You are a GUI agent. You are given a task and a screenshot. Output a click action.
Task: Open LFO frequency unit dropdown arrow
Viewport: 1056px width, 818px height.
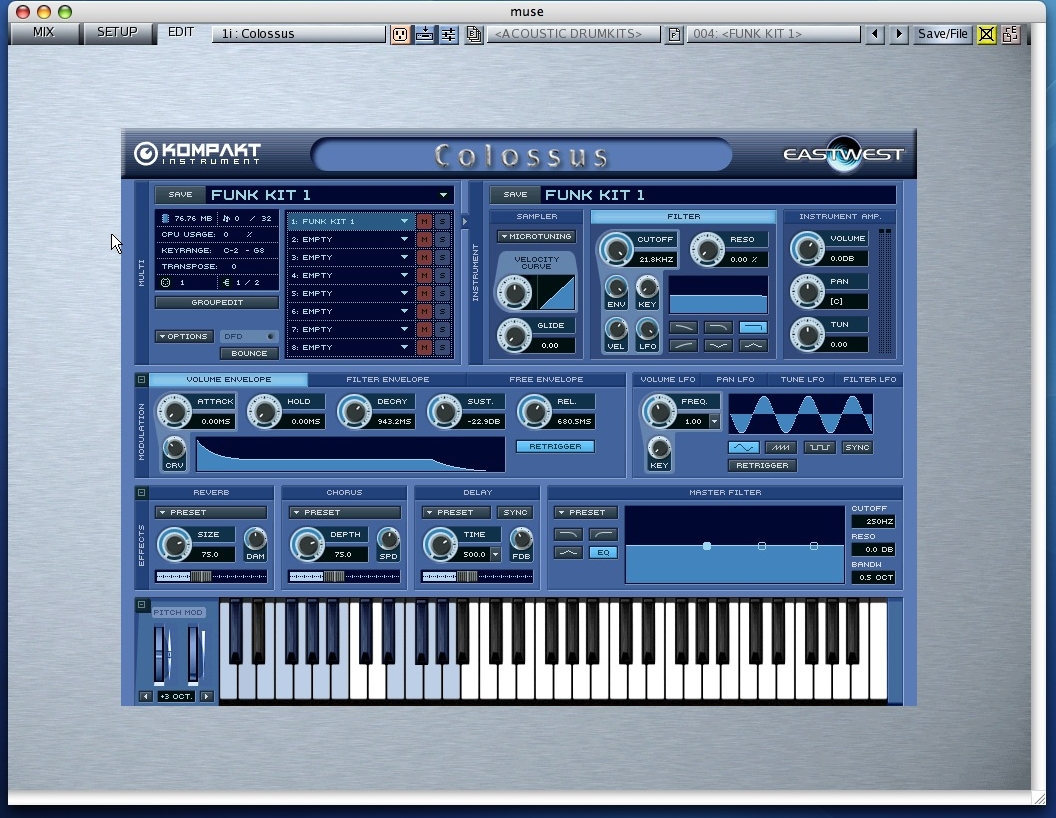(x=714, y=421)
